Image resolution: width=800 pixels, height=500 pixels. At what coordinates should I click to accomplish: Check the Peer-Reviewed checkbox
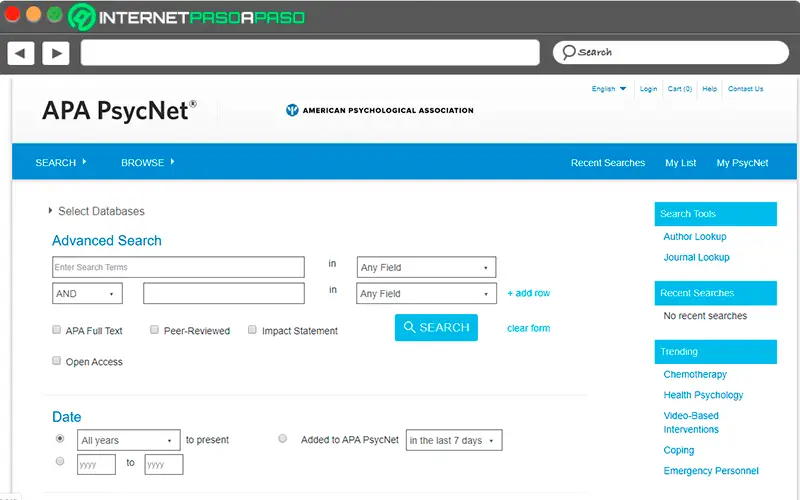(x=154, y=330)
